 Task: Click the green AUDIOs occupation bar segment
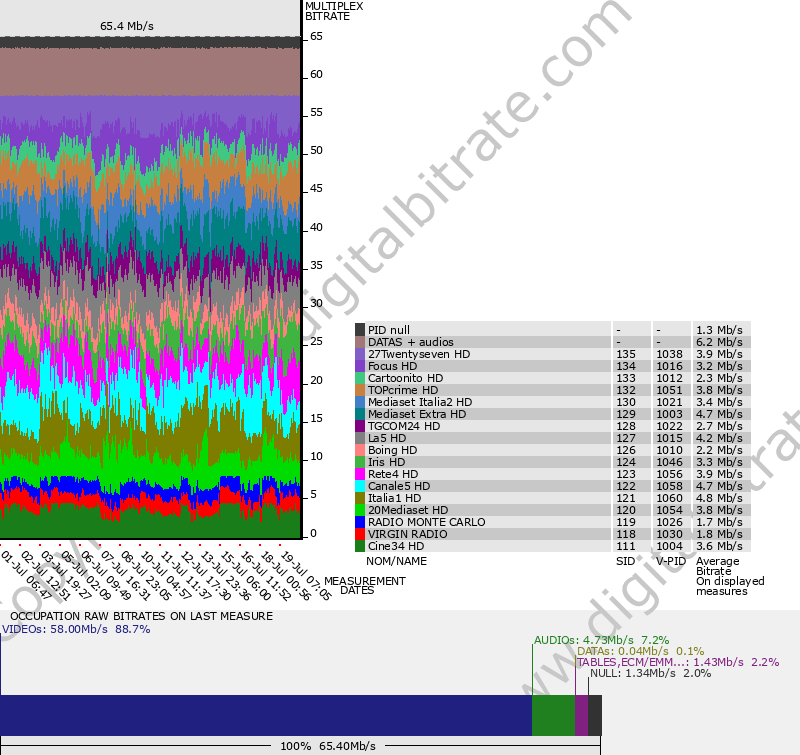(x=554, y=715)
